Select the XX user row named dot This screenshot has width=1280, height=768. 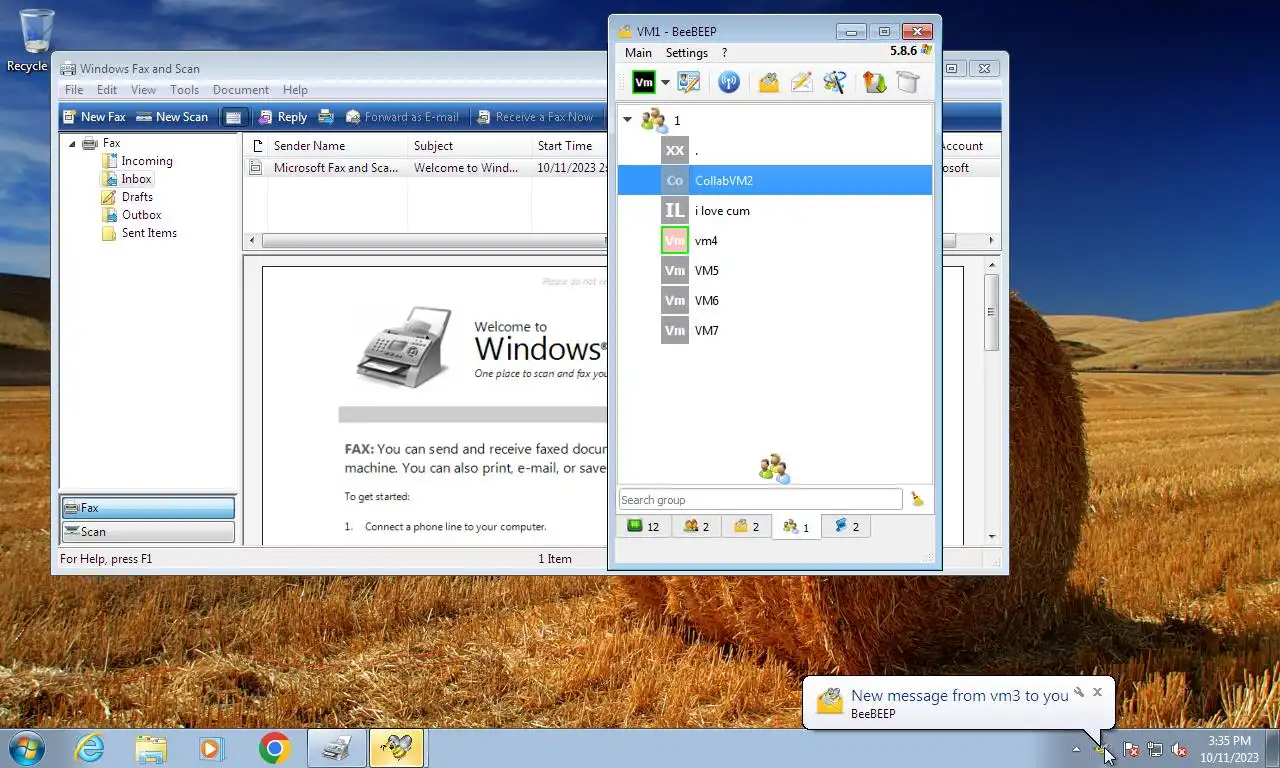point(775,150)
